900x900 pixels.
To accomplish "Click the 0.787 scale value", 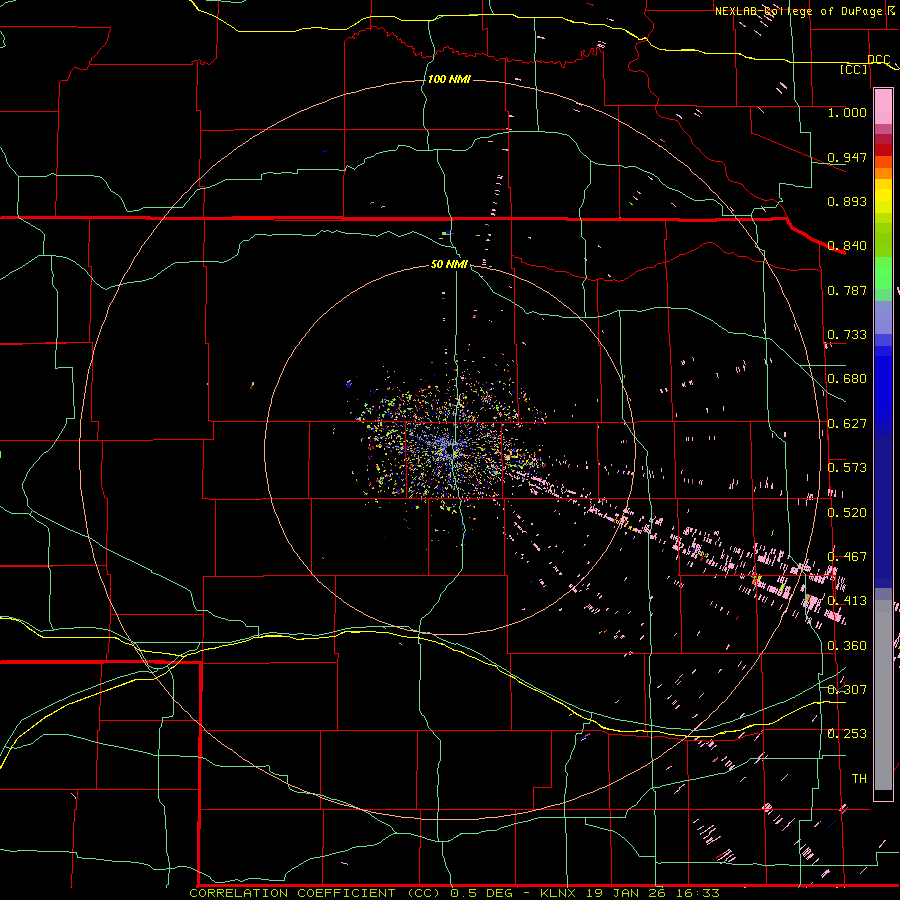I will 847,290.
